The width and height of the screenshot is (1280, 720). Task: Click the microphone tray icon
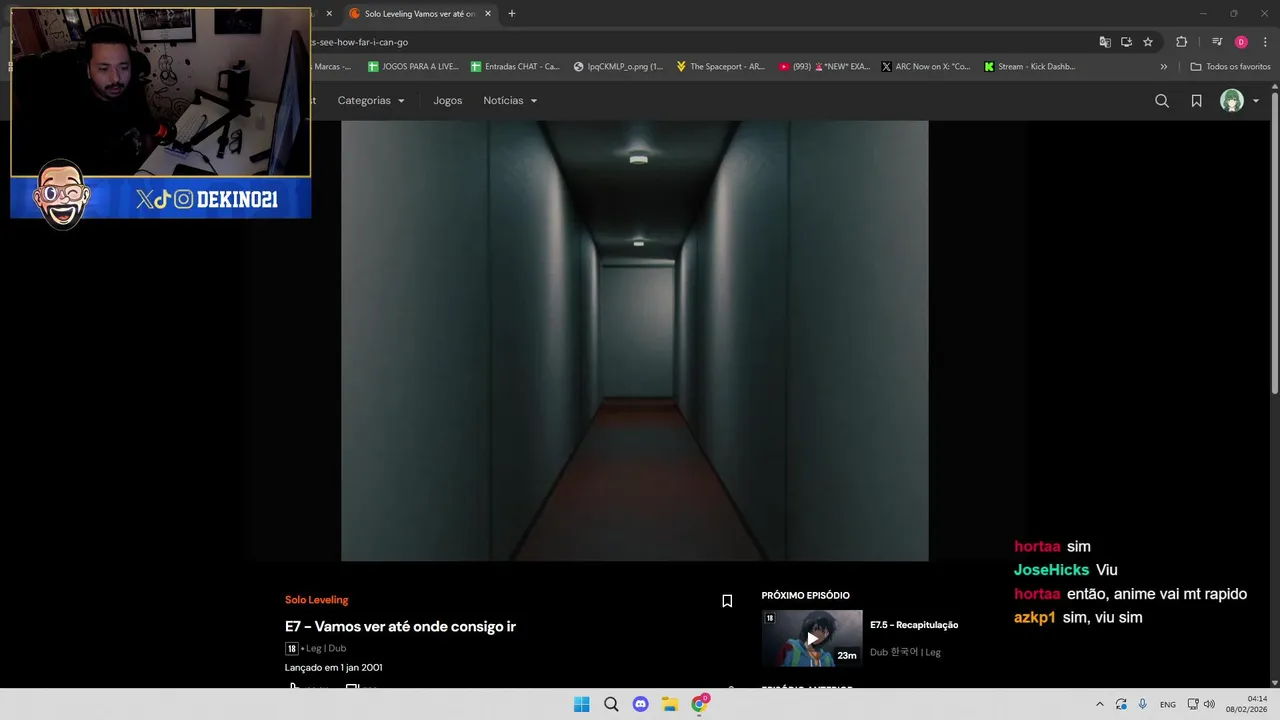pos(1142,704)
